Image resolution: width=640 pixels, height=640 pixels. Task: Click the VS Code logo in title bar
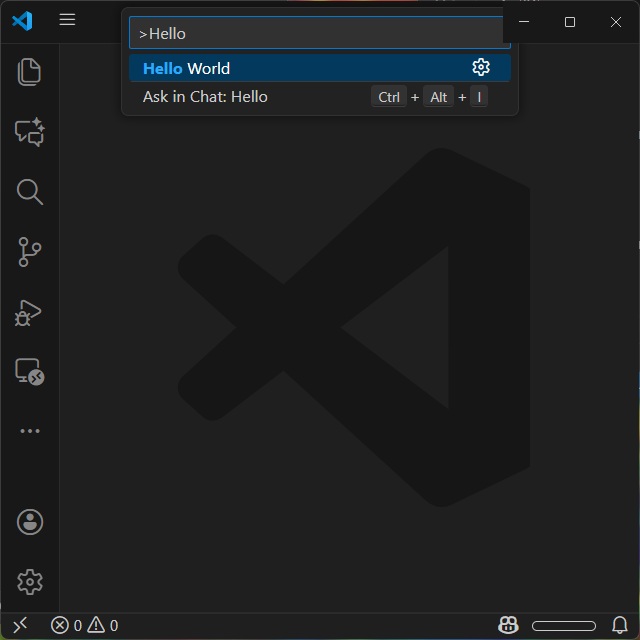point(22,20)
